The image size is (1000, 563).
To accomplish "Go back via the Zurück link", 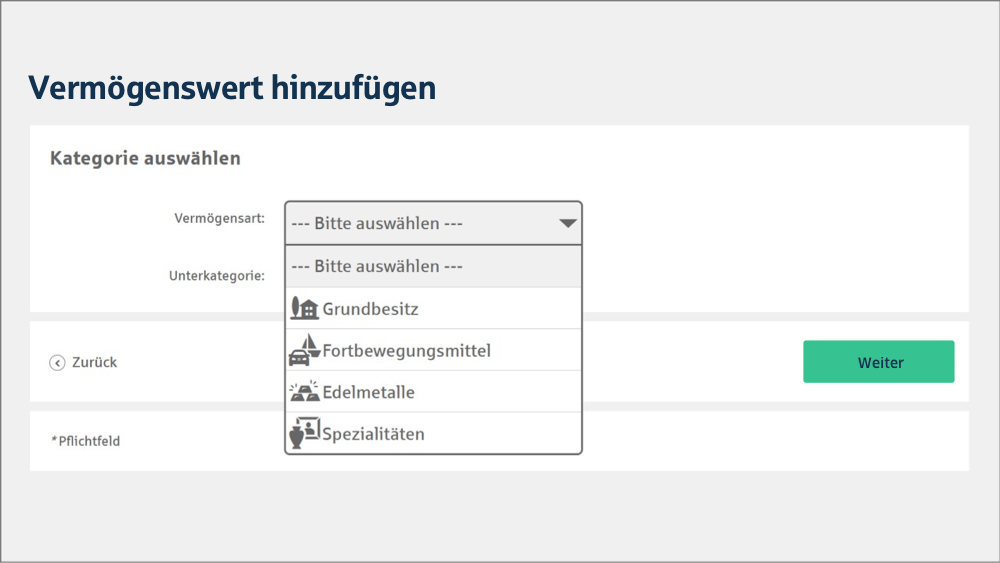I will coord(94,362).
